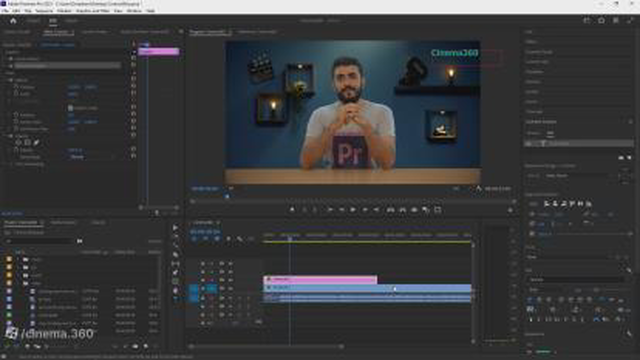Open timeline display settings wrench

240,239
